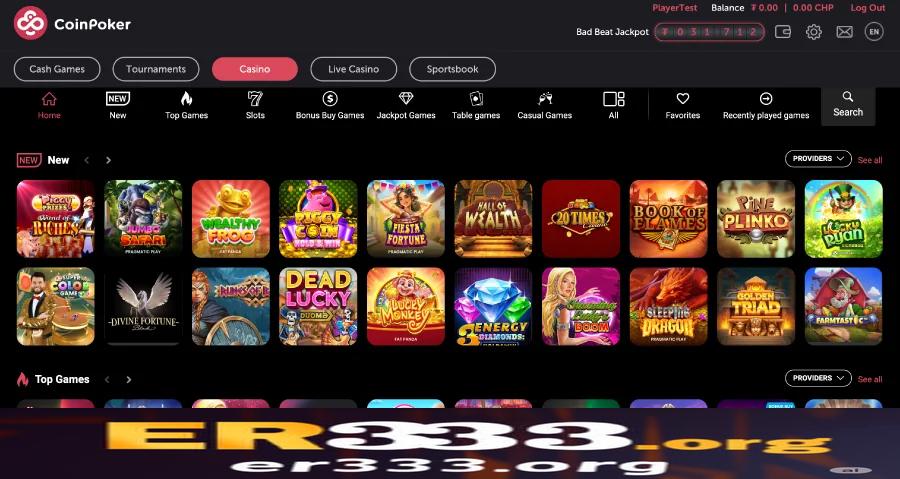Show Favorites heart category

682,106
